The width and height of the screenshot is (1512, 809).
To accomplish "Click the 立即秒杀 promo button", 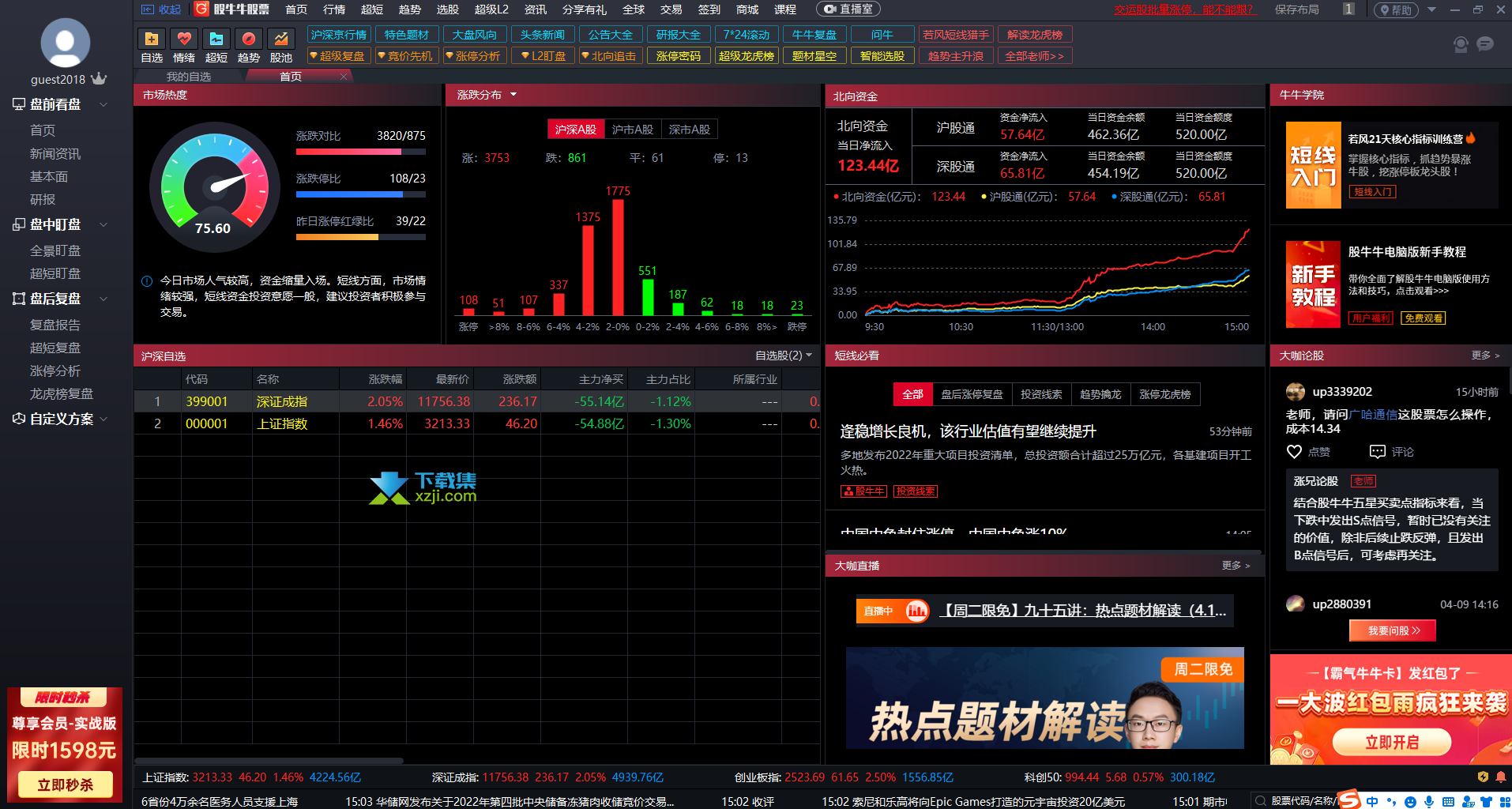I will (x=65, y=785).
